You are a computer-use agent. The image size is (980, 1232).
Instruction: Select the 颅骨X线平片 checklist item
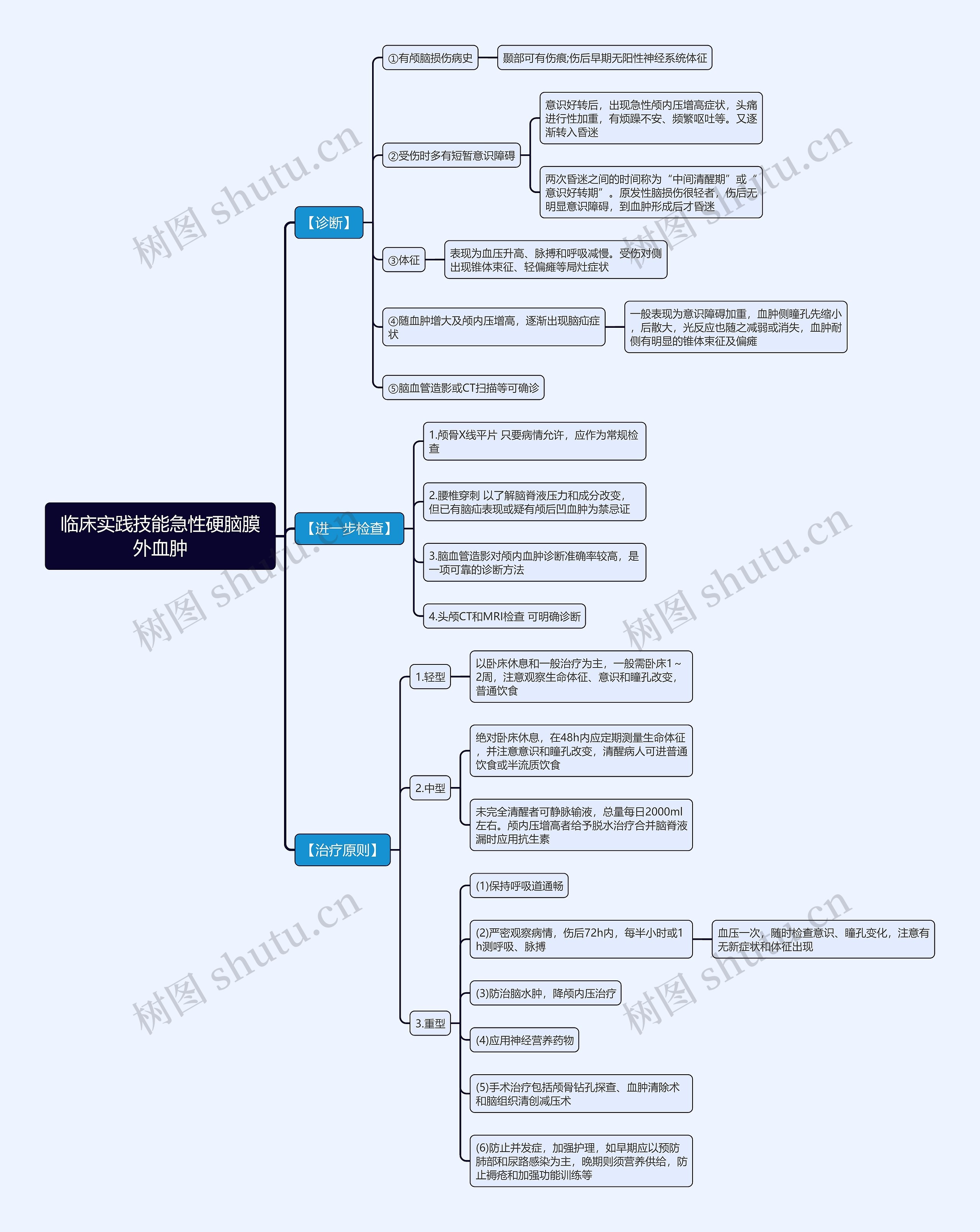[530, 450]
